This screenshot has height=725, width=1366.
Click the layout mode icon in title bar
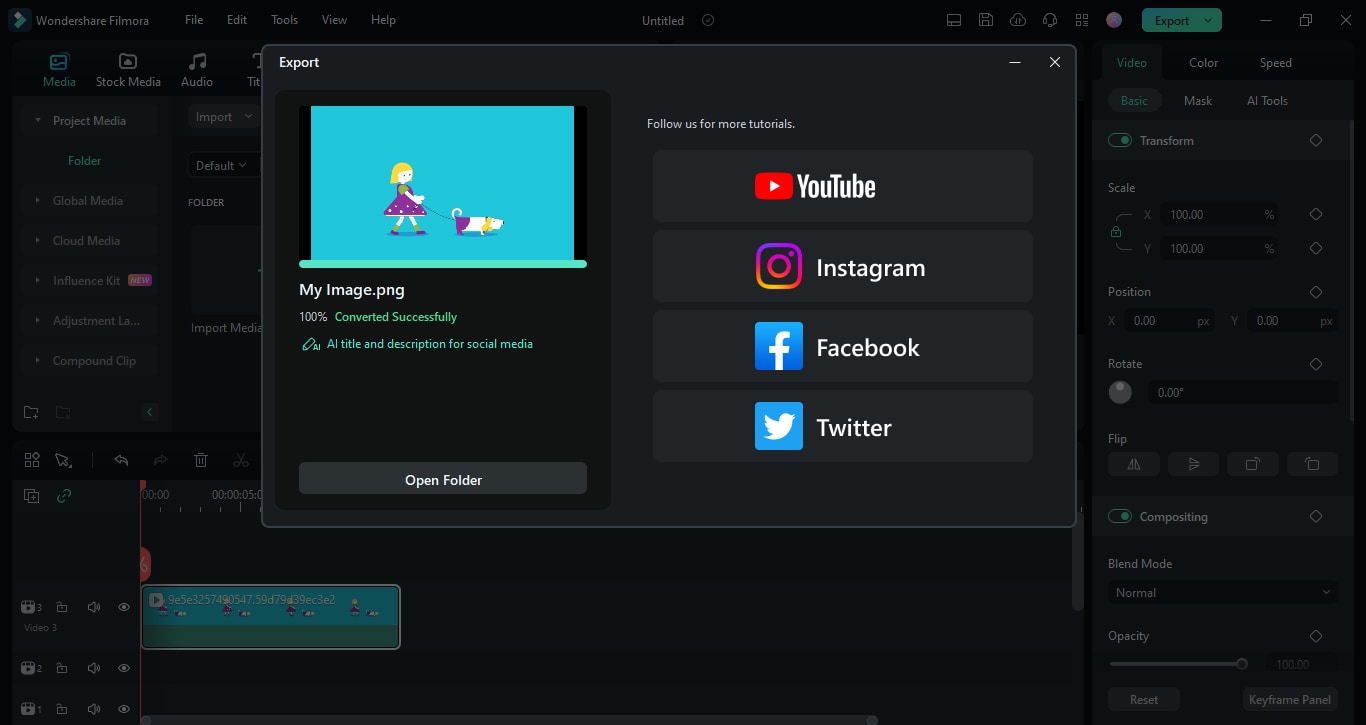click(x=954, y=20)
